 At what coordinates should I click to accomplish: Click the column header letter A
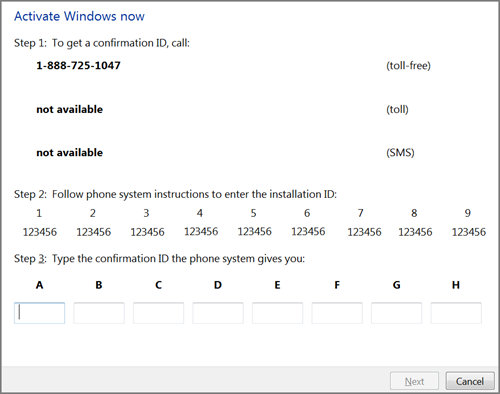39,285
